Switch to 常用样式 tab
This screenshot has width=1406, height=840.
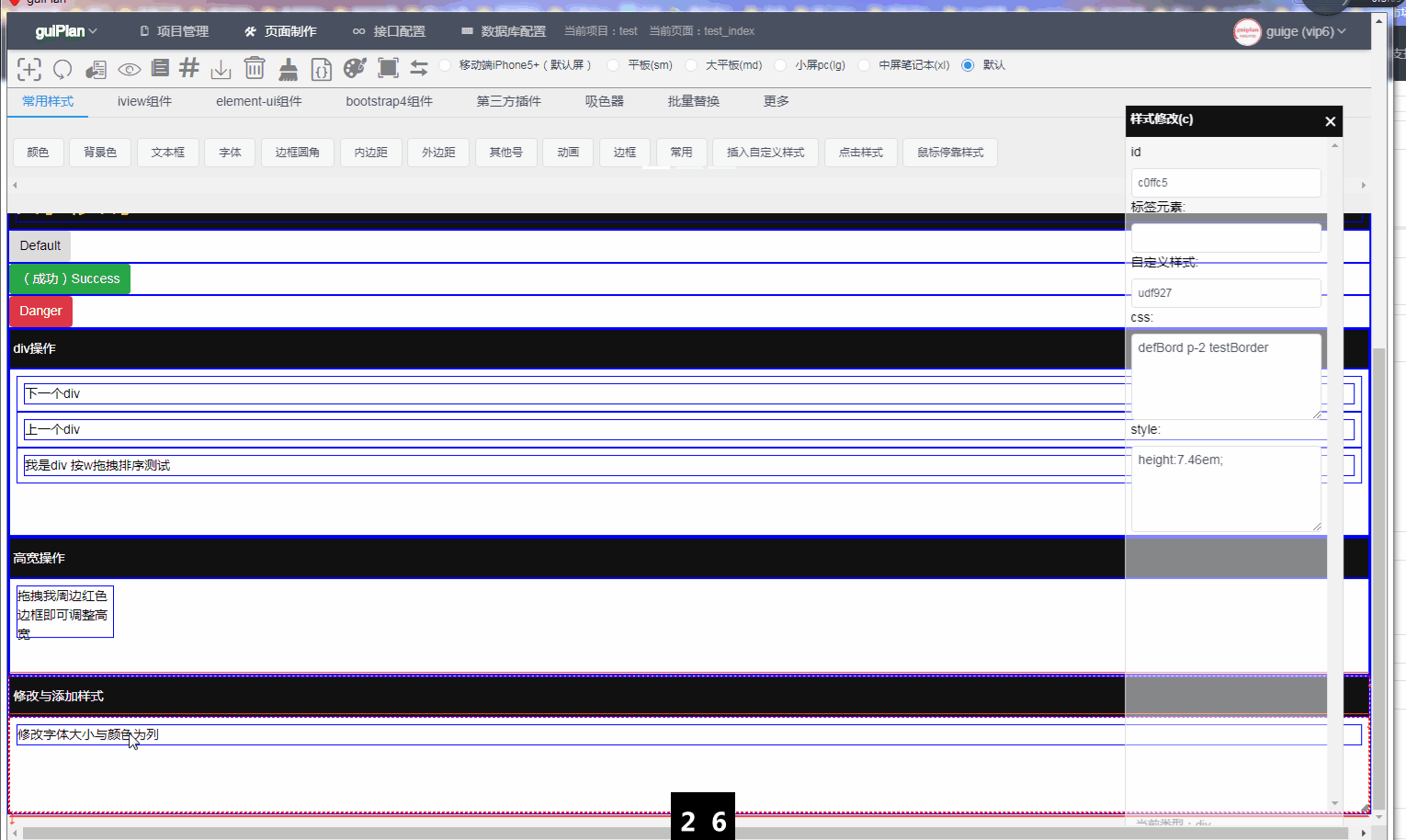coord(48,101)
